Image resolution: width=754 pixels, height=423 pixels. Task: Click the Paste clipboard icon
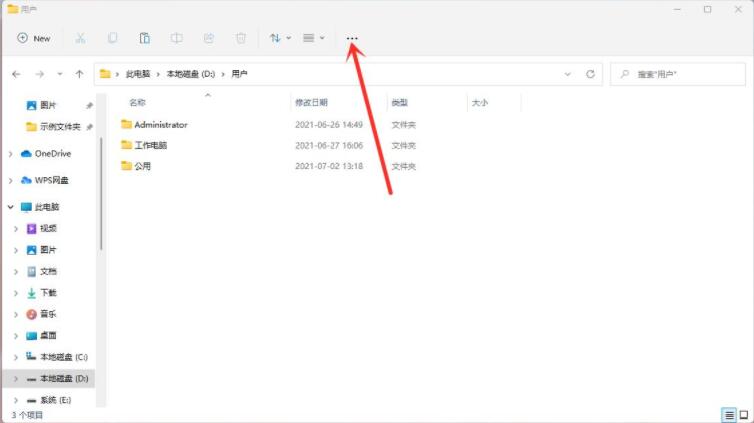144,38
